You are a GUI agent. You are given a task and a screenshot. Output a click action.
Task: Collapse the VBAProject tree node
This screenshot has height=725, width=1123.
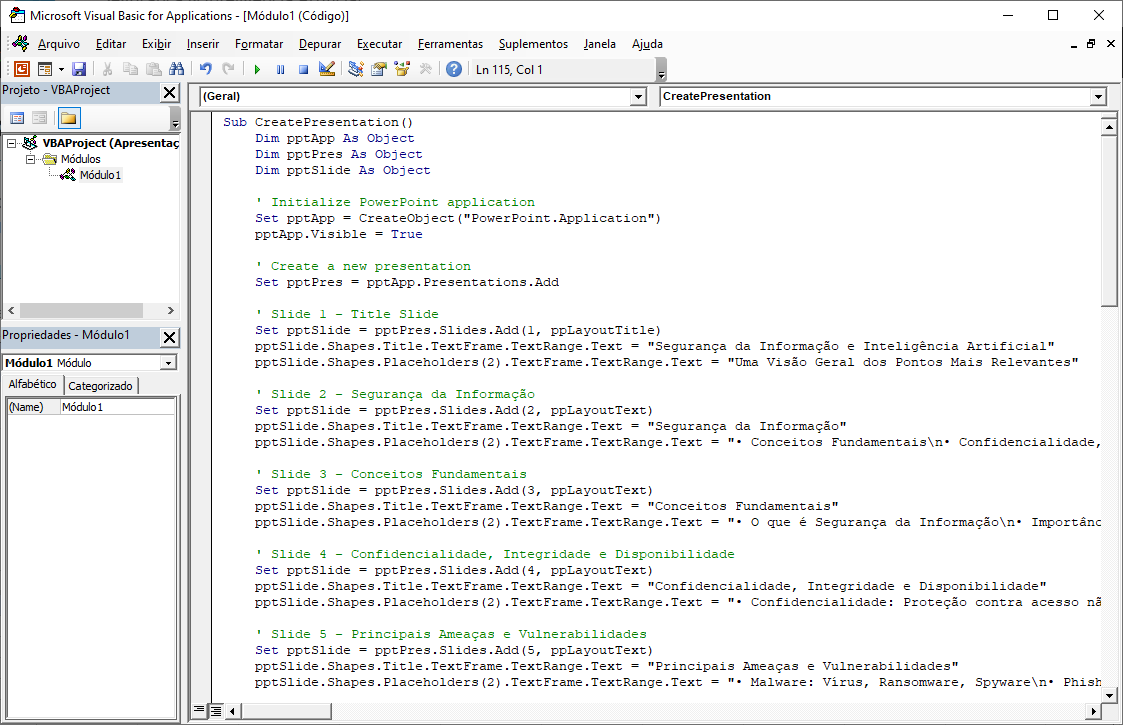(x=11, y=143)
